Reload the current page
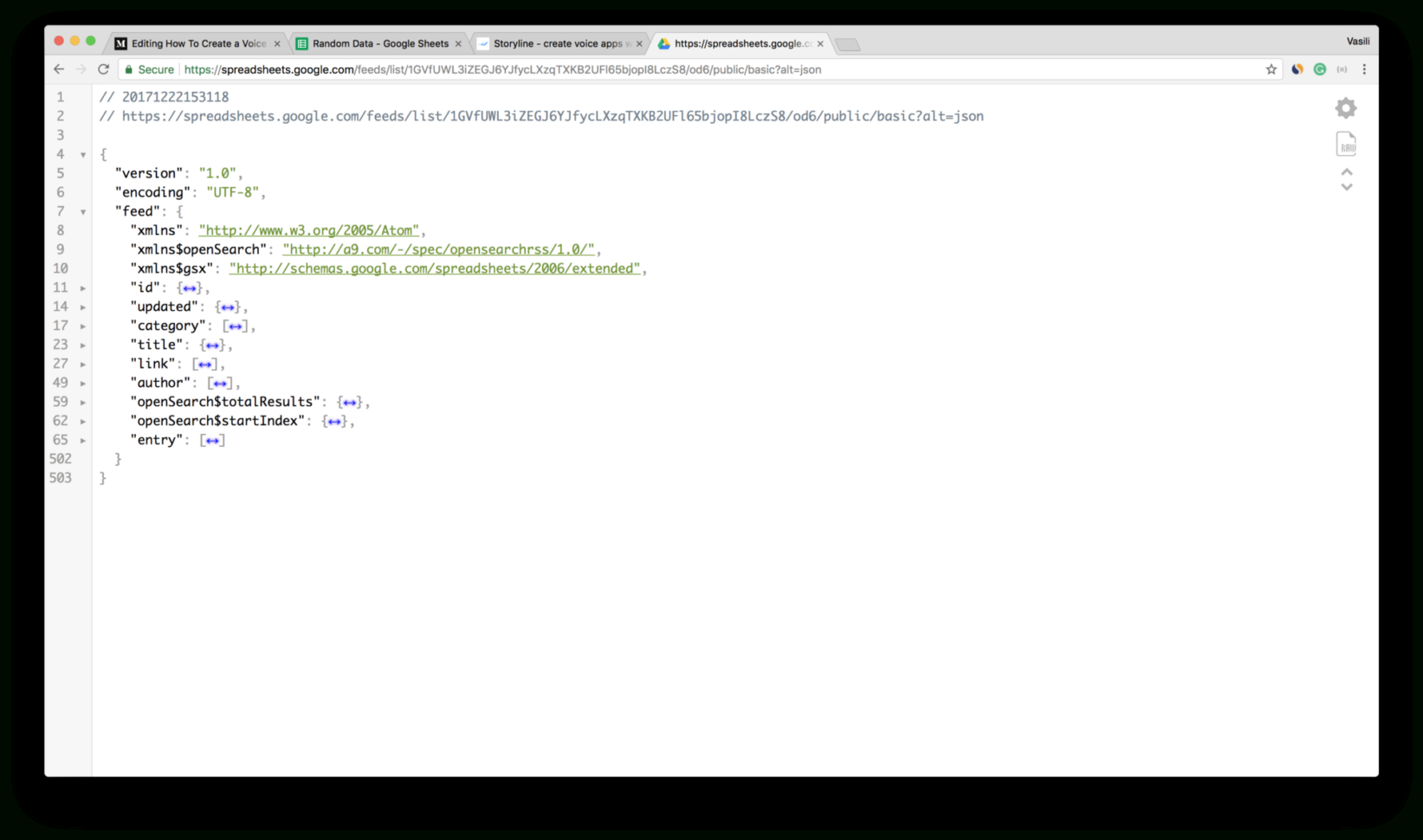 pyautogui.click(x=104, y=69)
